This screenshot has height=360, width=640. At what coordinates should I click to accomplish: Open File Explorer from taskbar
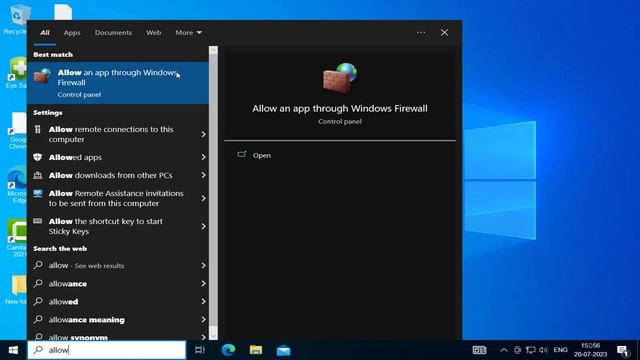pos(256,350)
